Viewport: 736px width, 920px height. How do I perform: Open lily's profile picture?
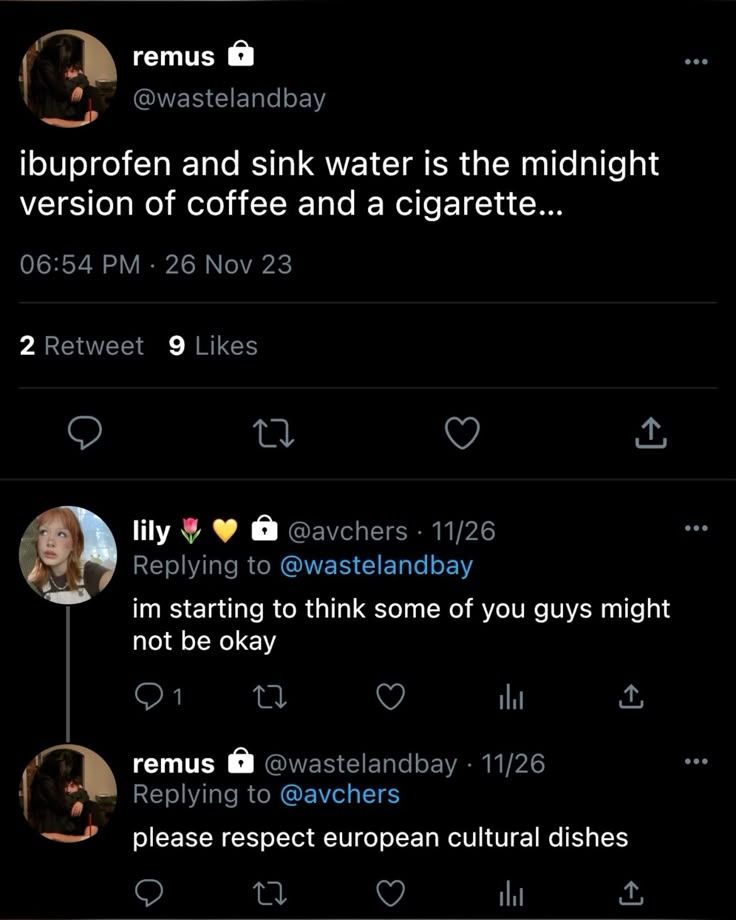tap(69, 554)
